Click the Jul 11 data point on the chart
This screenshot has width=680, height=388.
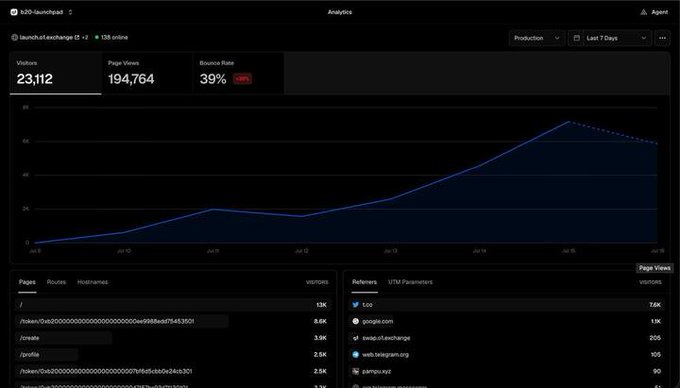pyautogui.click(x=212, y=209)
